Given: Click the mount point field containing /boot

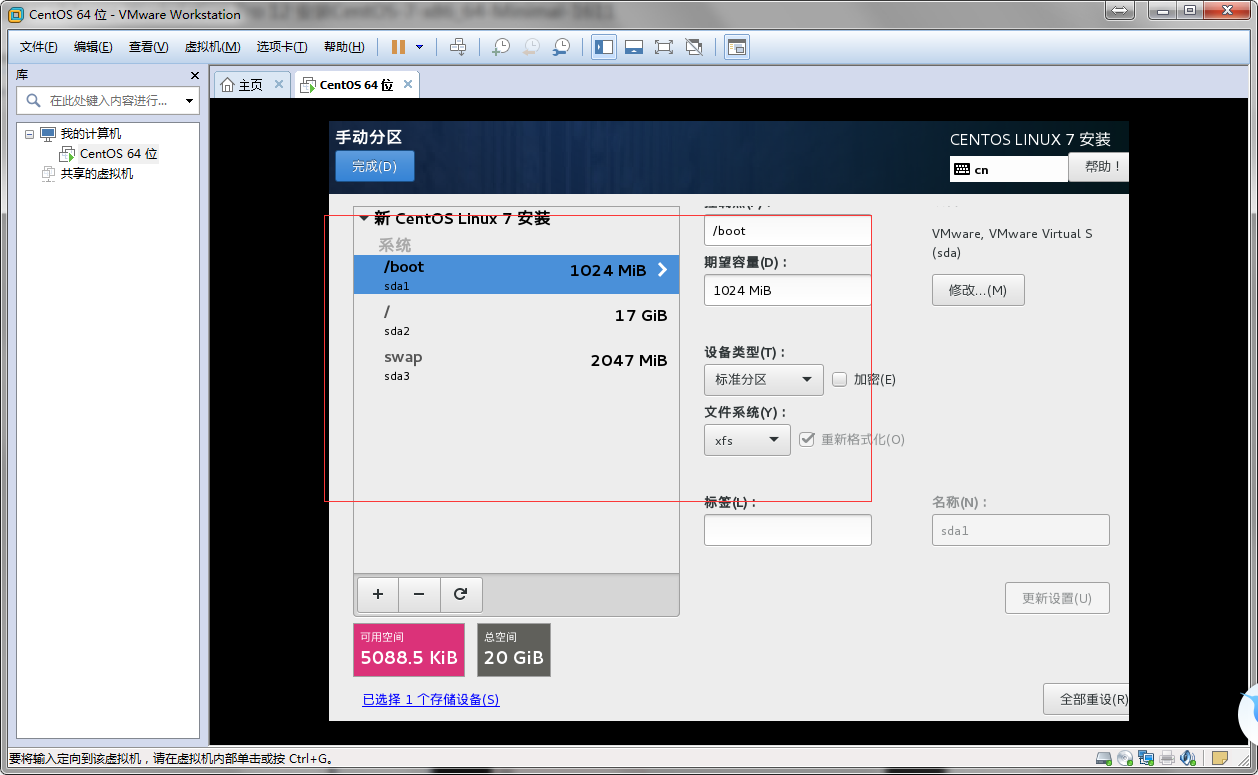Looking at the screenshot, I should click(x=788, y=230).
